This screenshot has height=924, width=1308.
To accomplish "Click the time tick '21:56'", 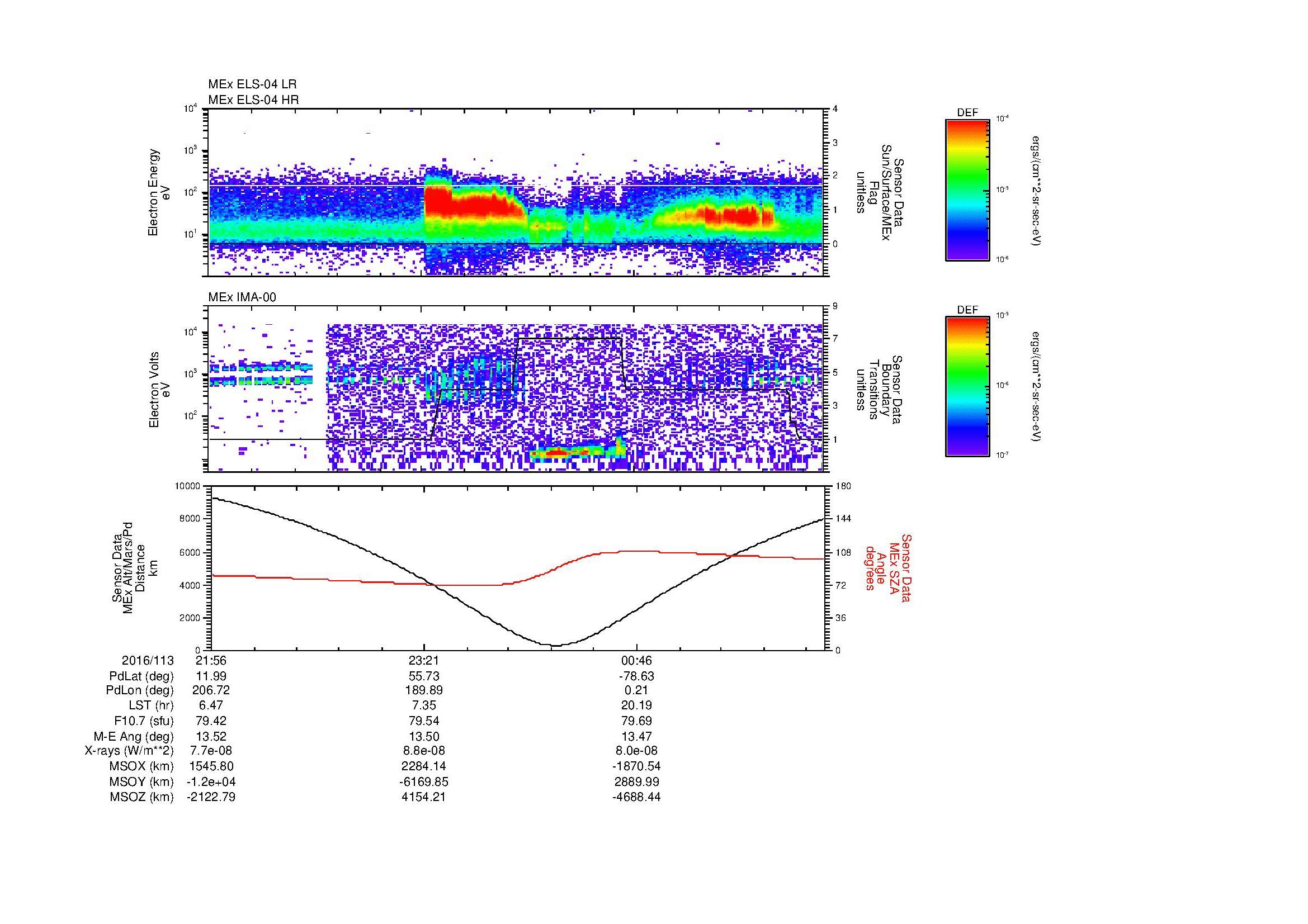I will (211, 660).
